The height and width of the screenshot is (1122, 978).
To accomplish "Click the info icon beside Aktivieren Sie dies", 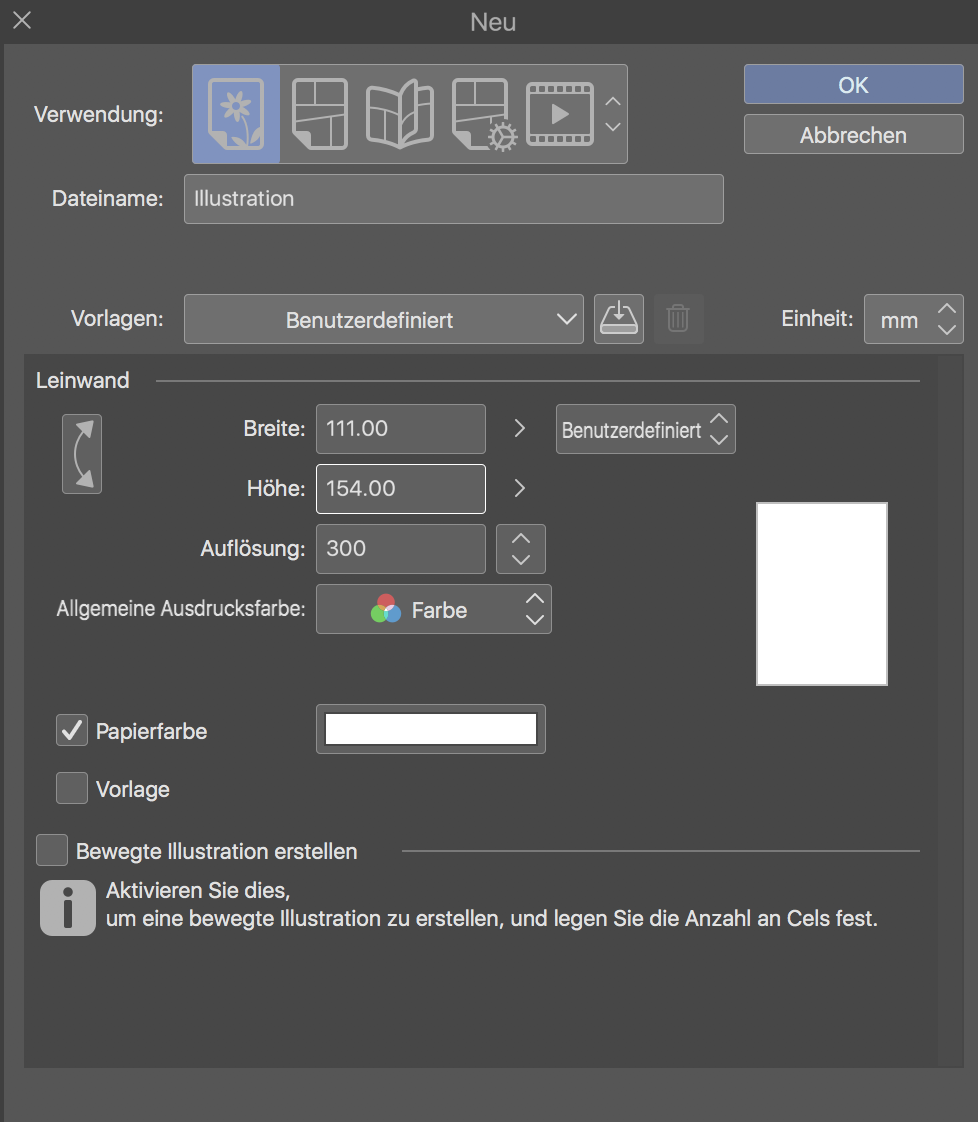I will click(x=68, y=908).
